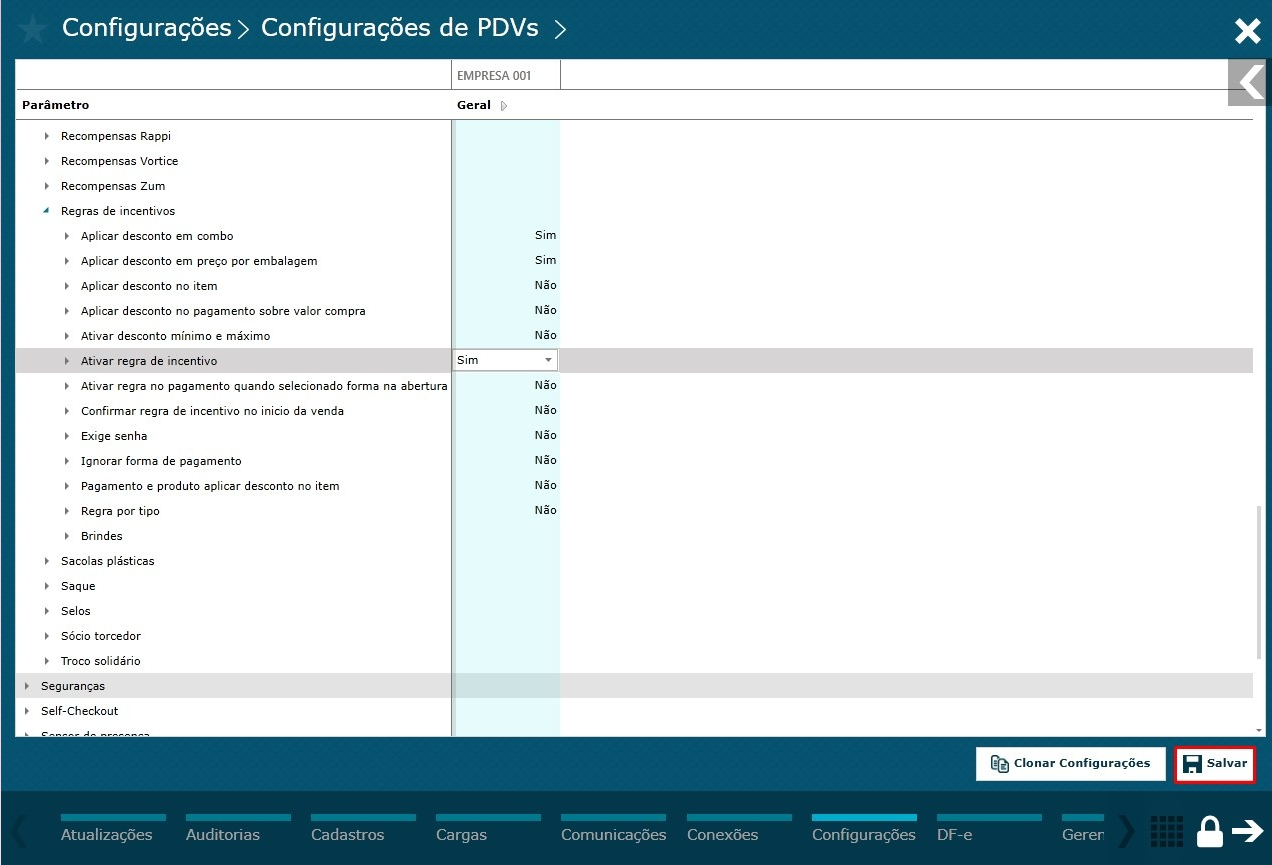The height and width of the screenshot is (865, 1272).
Task: Collapse Regras de incentivos node
Action: [47, 211]
